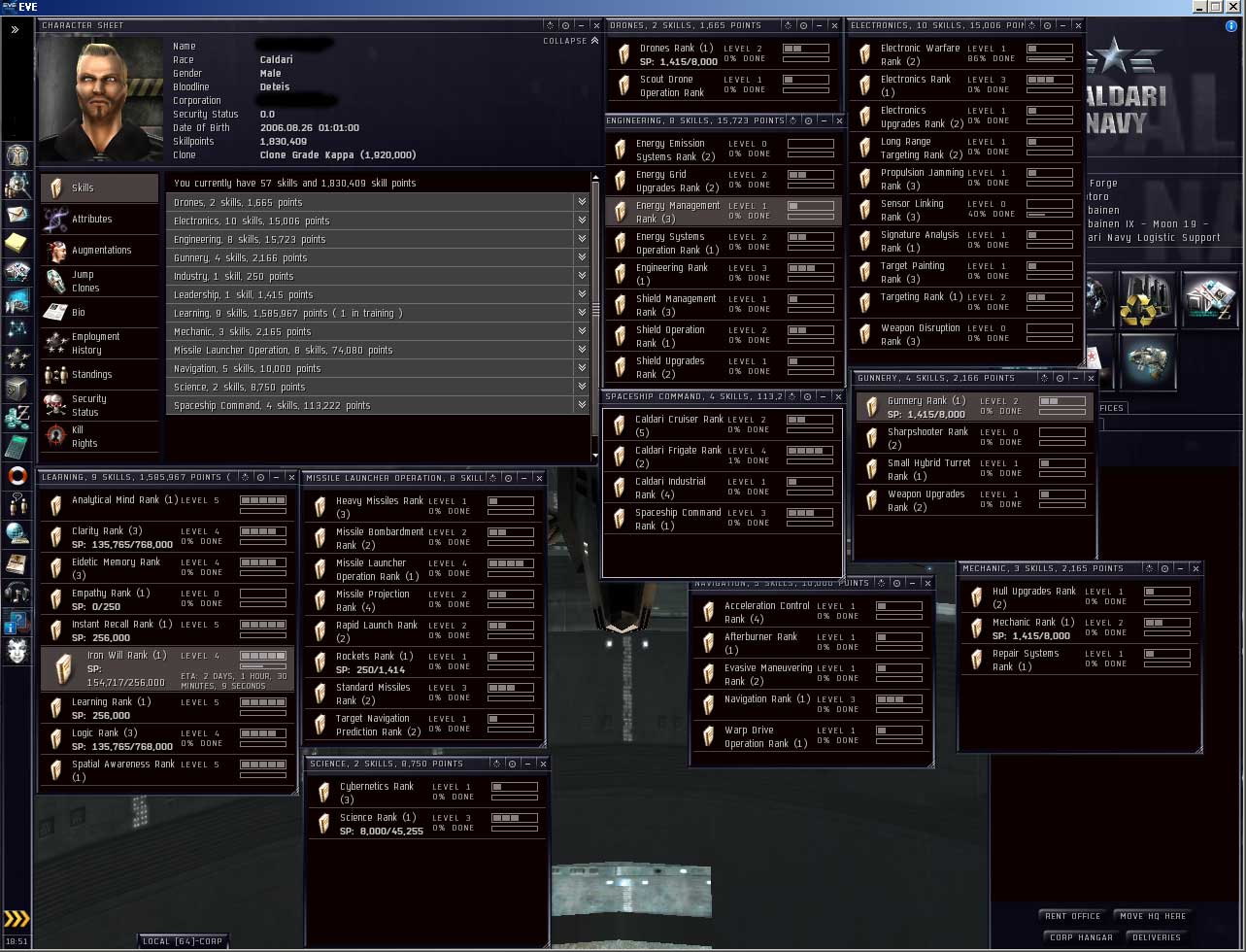Open the lifebuoy help sidebar icon

click(x=17, y=476)
